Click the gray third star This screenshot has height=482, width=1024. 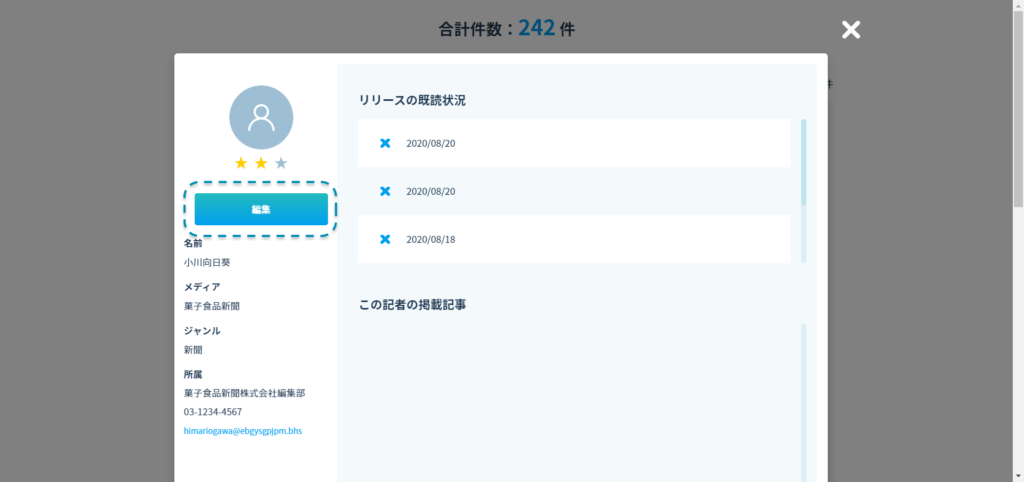pos(281,163)
